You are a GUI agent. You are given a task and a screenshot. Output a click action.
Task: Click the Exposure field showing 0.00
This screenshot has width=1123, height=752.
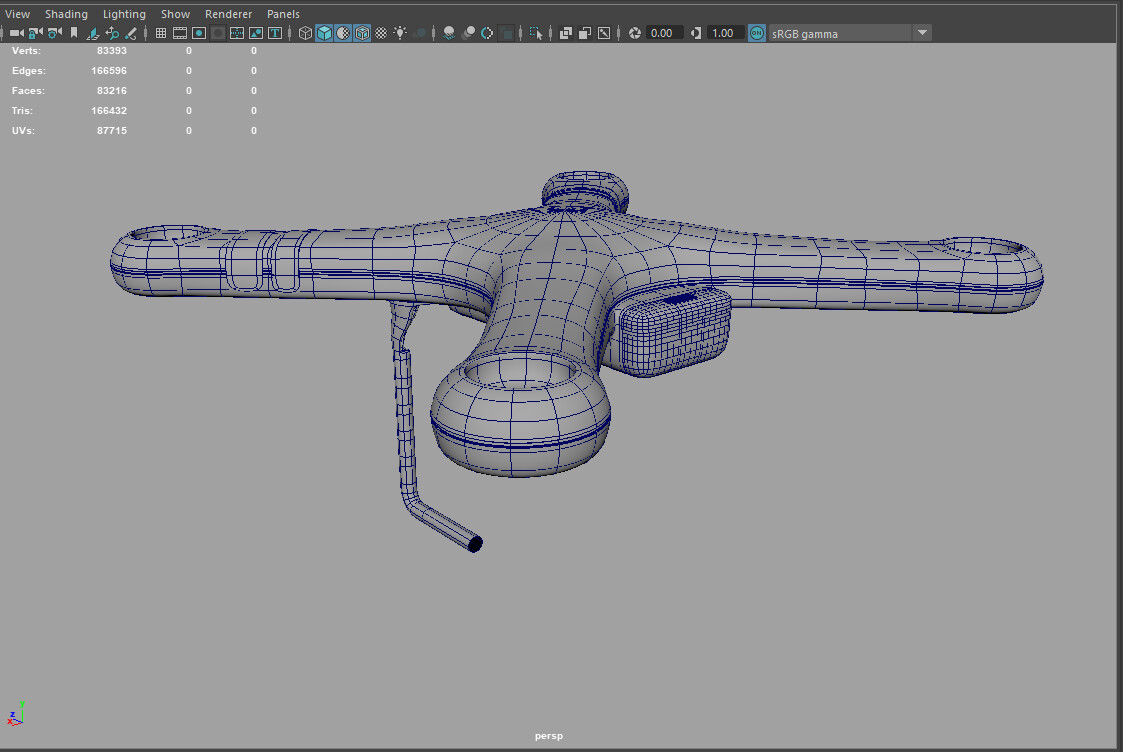coord(663,33)
